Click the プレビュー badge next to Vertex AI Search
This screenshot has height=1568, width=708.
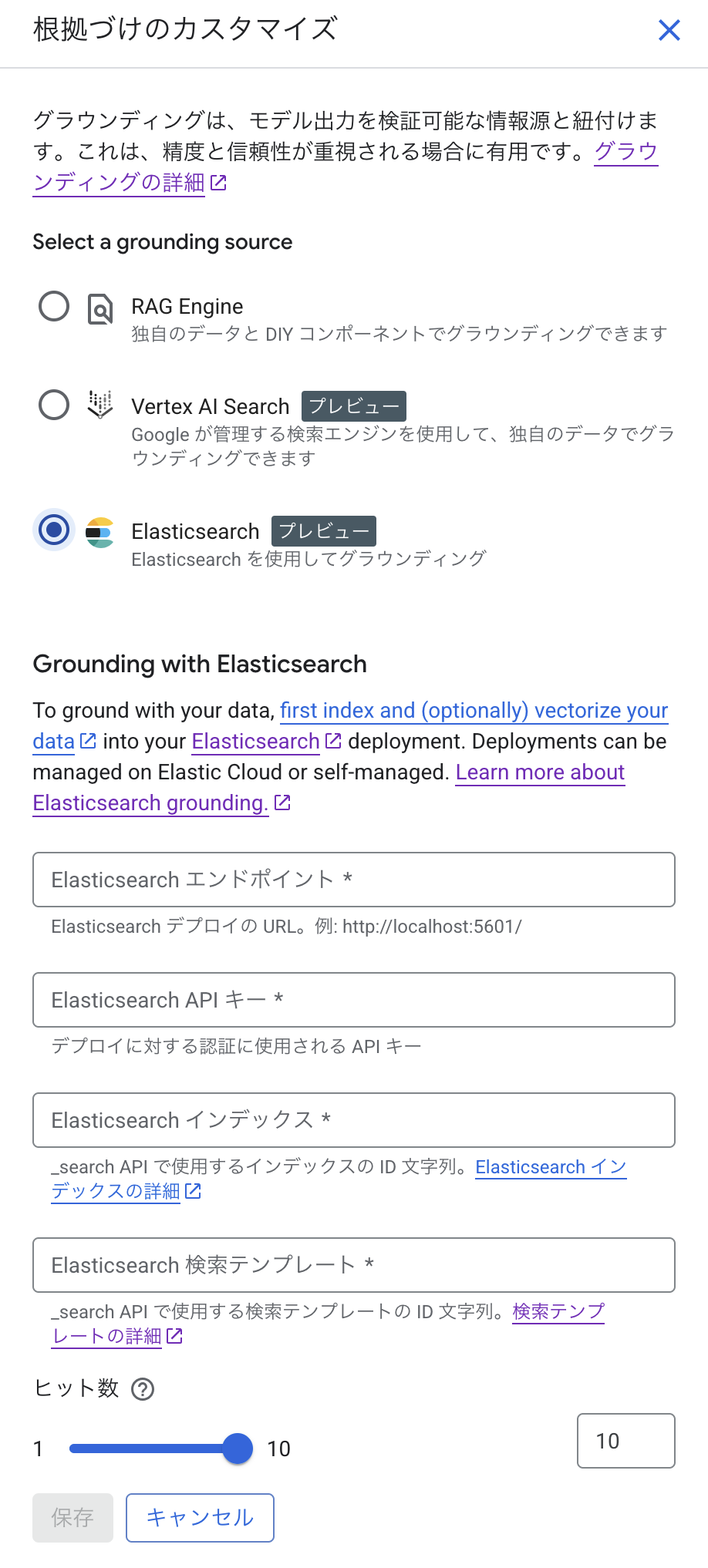pyautogui.click(x=354, y=406)
